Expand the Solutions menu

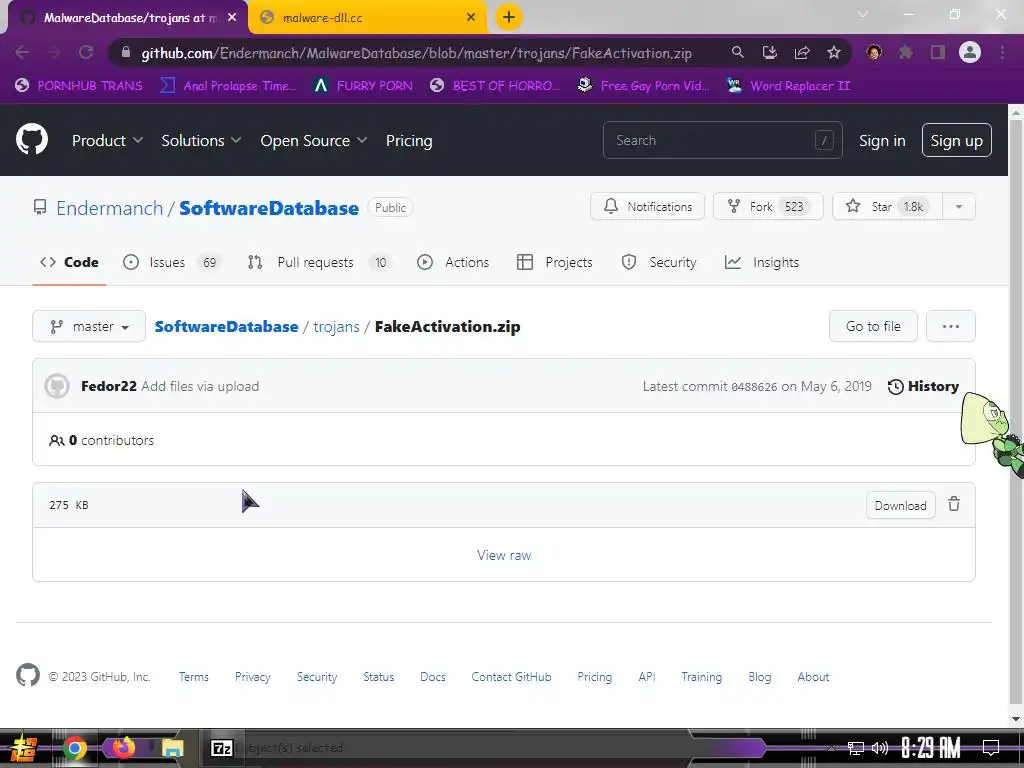(x=201, y=140)
